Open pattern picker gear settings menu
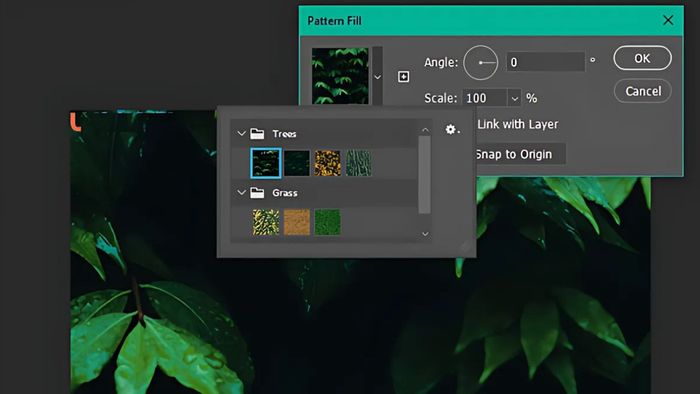This screenshot has width=700, height=394. (452, 129)
